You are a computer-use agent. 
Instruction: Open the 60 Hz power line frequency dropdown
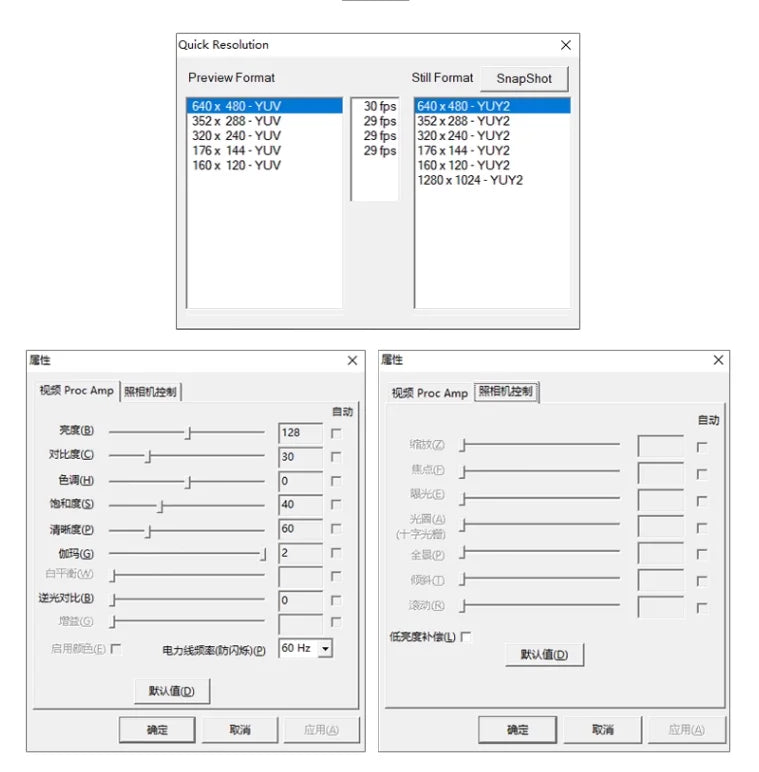[325, 648]
